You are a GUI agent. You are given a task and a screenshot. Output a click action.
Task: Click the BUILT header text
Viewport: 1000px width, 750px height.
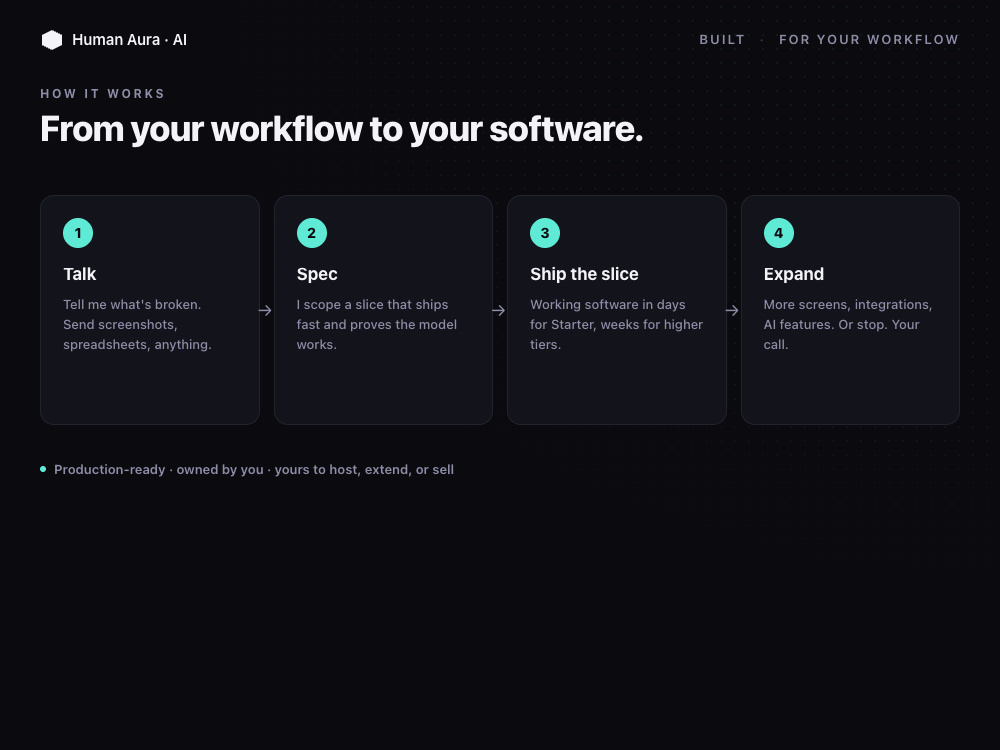[x=722, y=40]
